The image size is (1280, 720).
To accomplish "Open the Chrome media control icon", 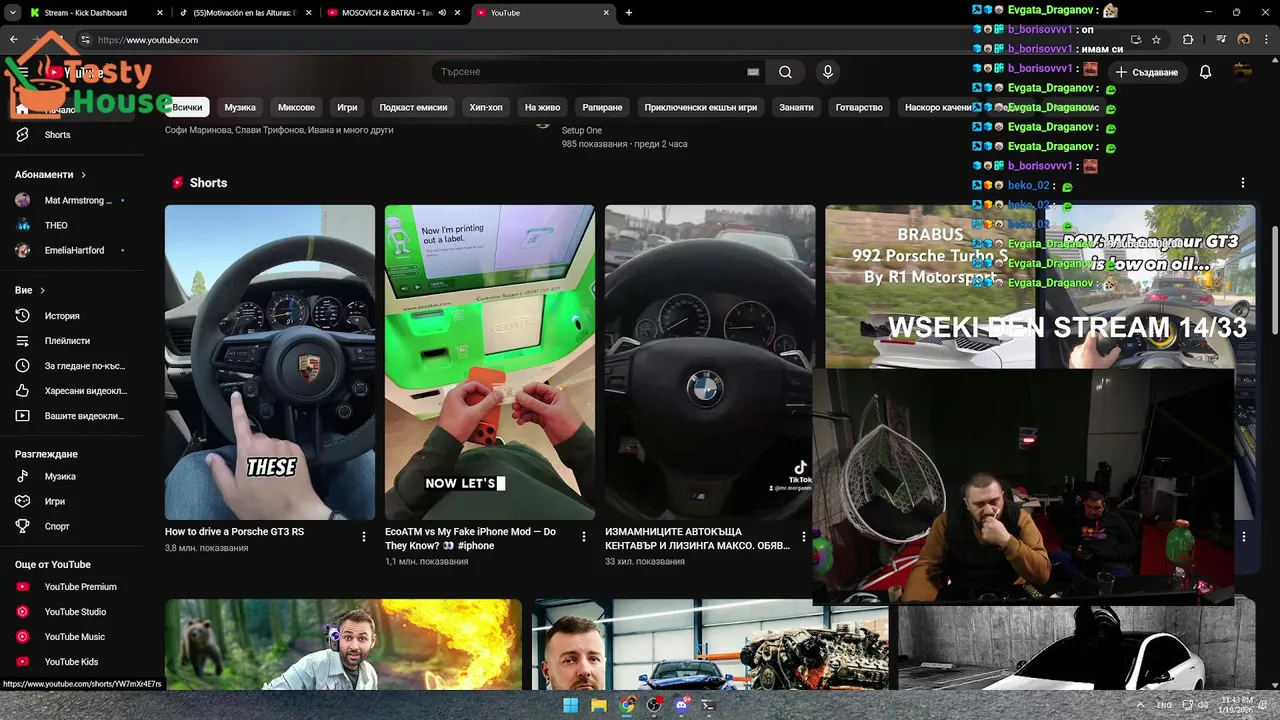I will [1221, 40].
